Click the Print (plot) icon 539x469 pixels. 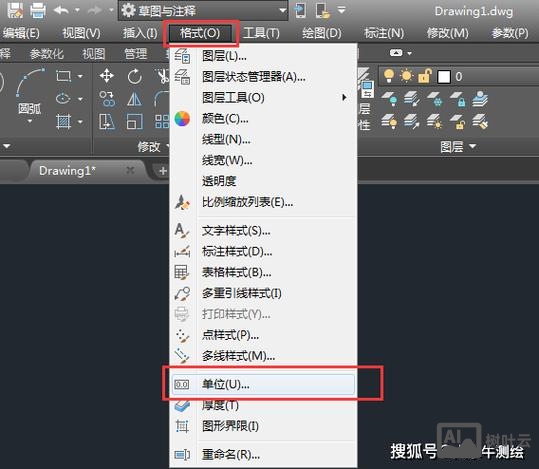(38, 10)
